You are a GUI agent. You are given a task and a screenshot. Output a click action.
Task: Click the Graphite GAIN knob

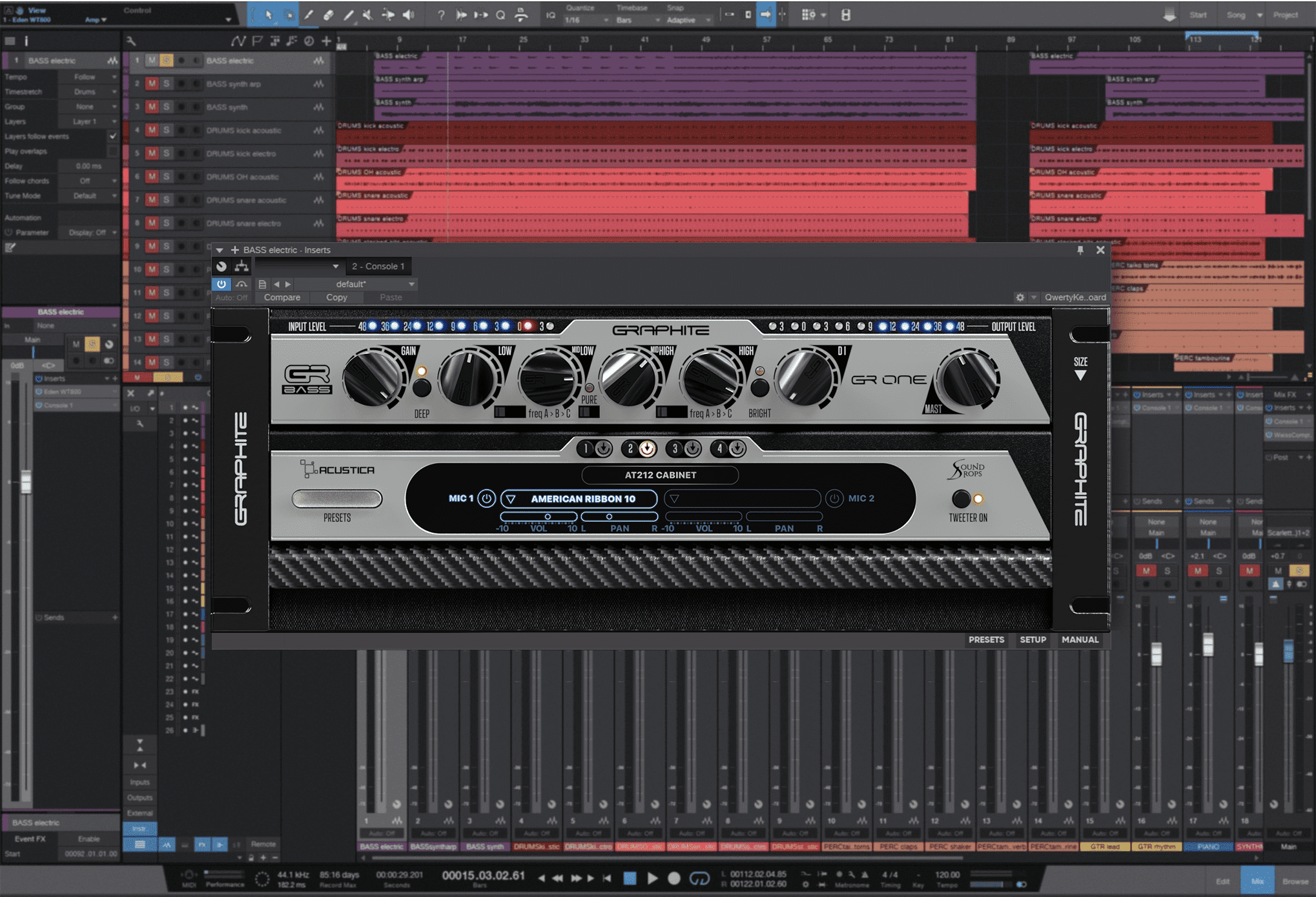(375, 379)
